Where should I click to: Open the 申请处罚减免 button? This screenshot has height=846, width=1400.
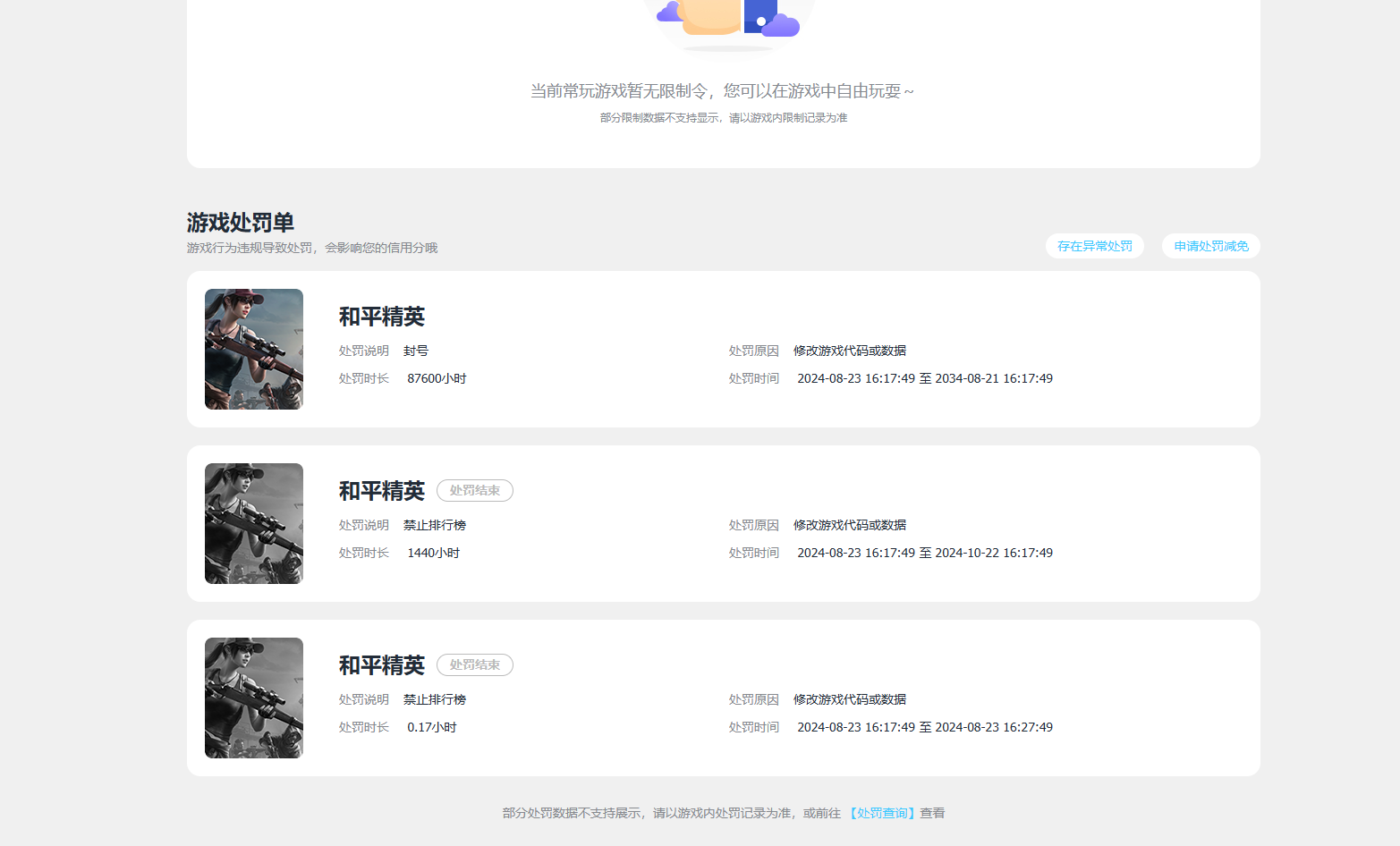1211,246
